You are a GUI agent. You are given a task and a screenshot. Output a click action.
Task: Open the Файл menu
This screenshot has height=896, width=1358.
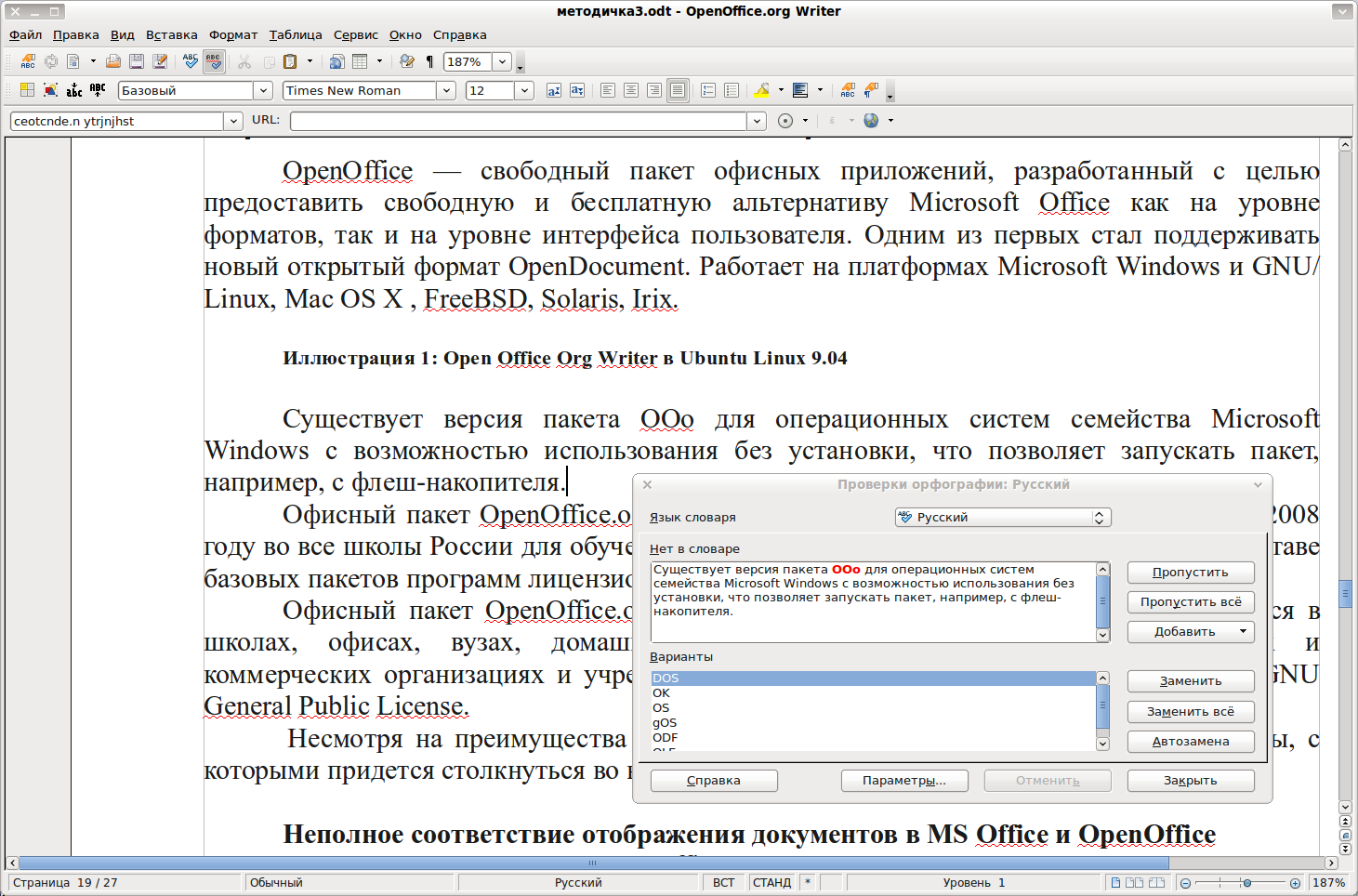point(26,34)
